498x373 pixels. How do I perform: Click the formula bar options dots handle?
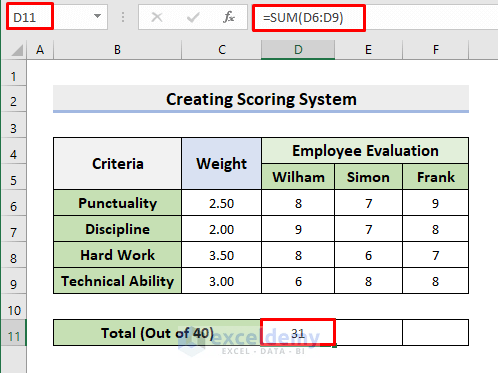point(123,17)
